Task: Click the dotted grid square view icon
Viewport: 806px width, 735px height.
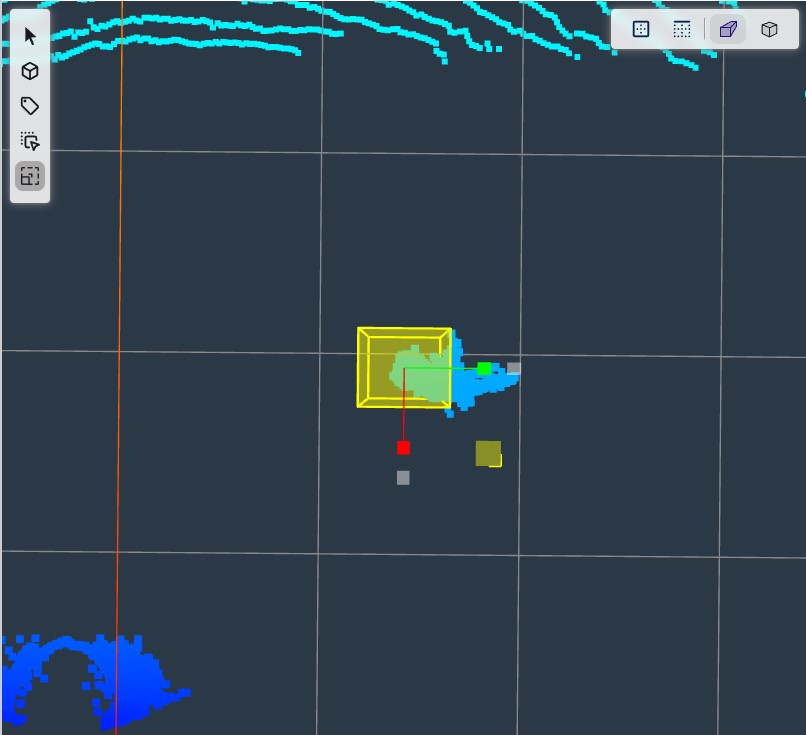Action: pos(682,30)
